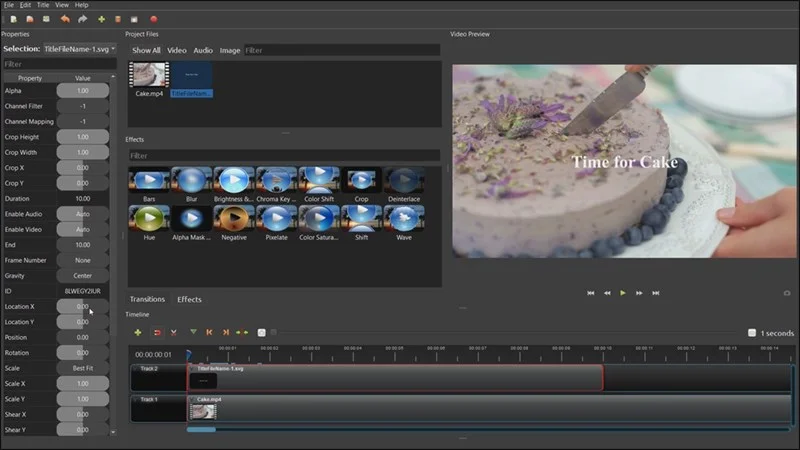Click center the timeline on playhead icon
Screen dimensions: 800x450
pyautogui.click(x=242, y=333)
